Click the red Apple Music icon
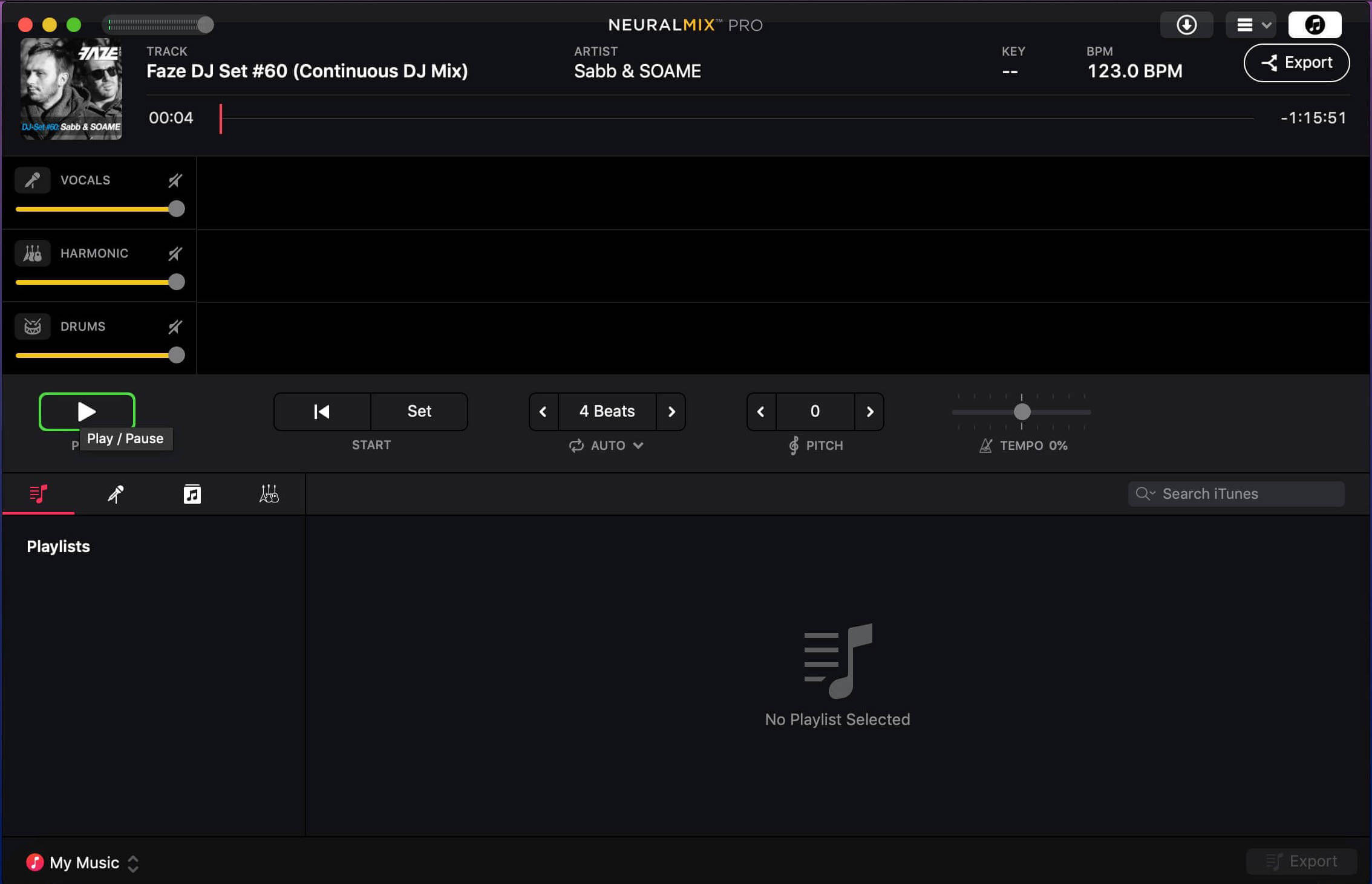 34,862
